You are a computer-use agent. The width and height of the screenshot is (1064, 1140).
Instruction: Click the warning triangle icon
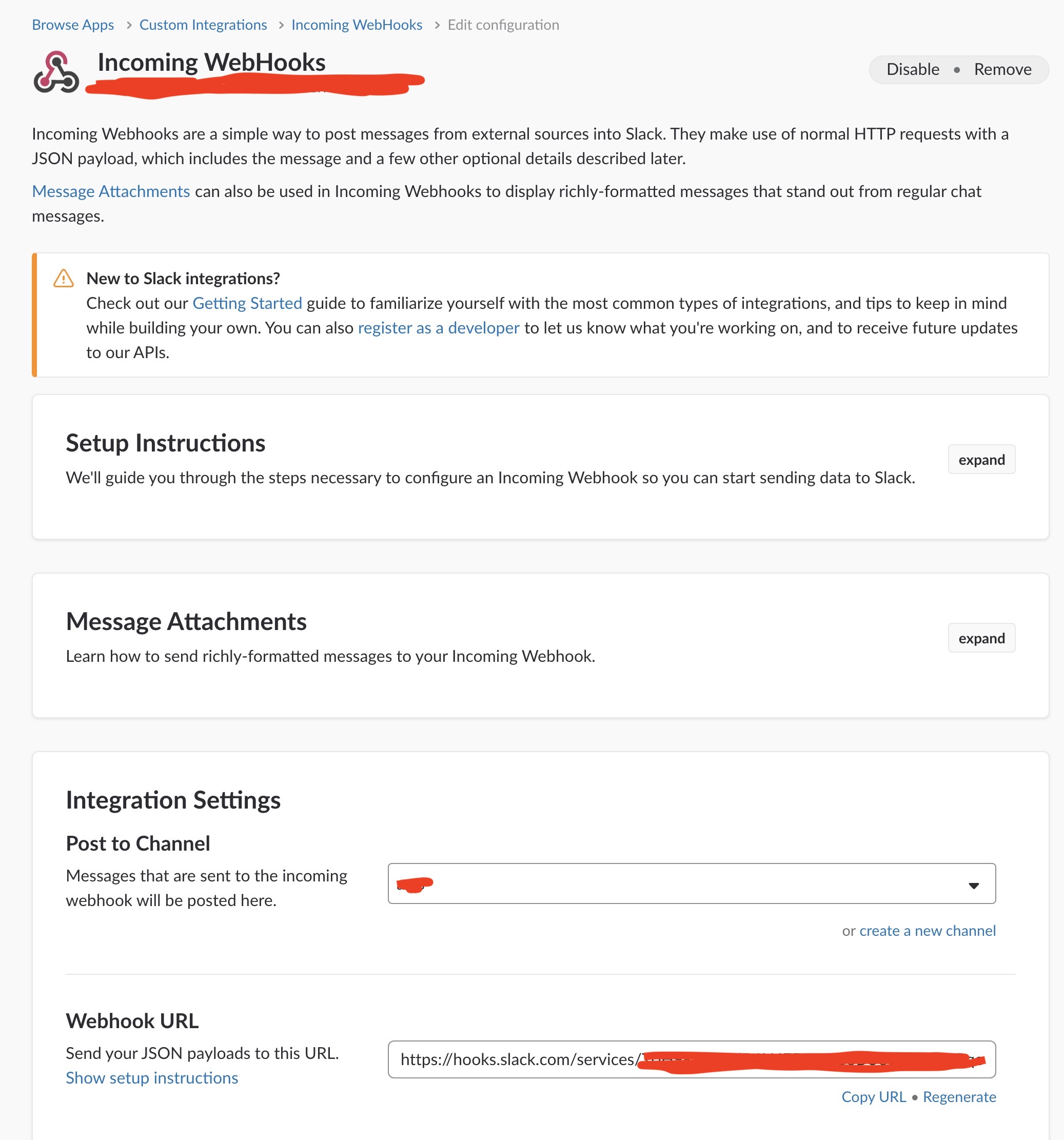point(63,279)
